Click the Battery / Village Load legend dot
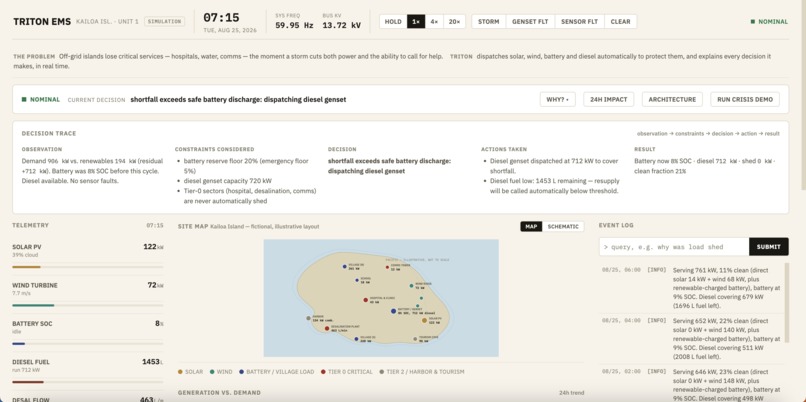 click(x=241, y=372)
